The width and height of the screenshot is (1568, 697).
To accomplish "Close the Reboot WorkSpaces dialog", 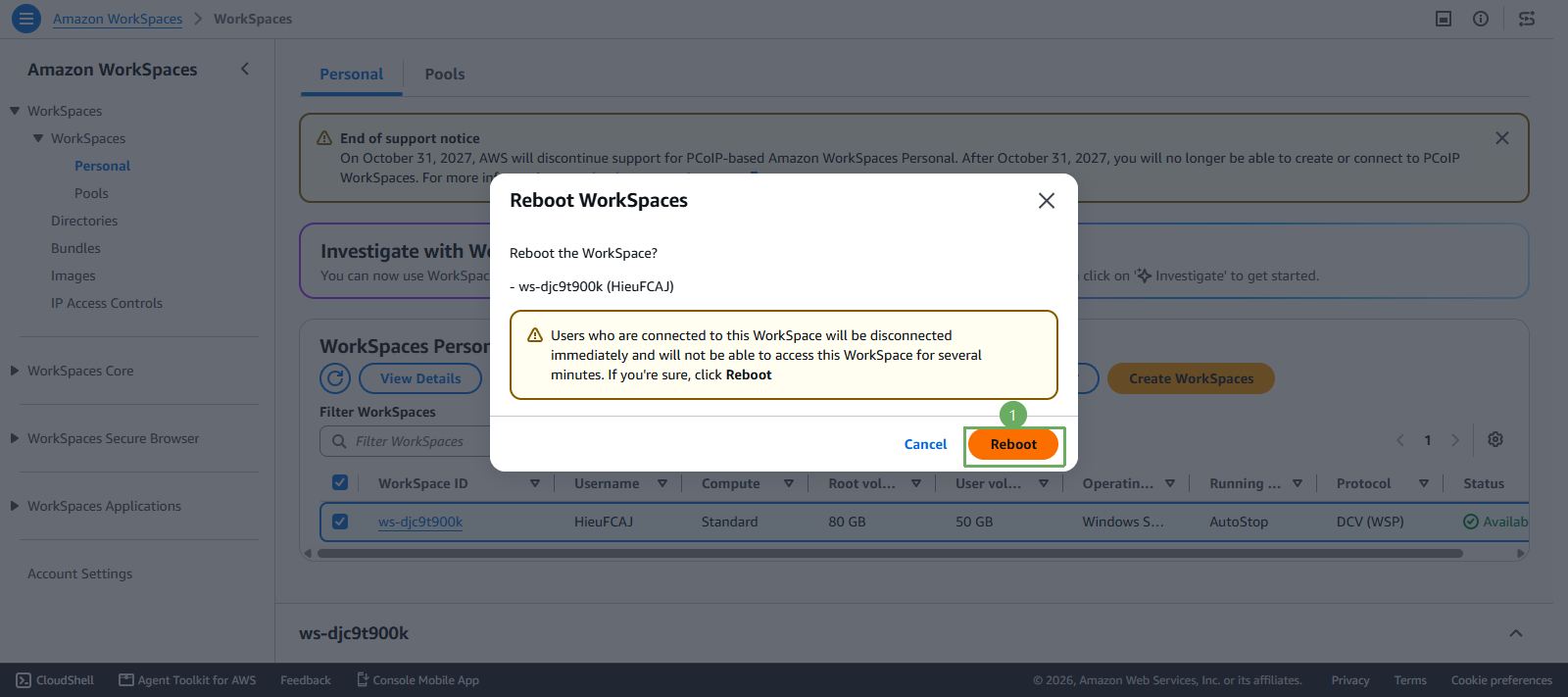I will pyautogui.click(x=1047, y=200).
